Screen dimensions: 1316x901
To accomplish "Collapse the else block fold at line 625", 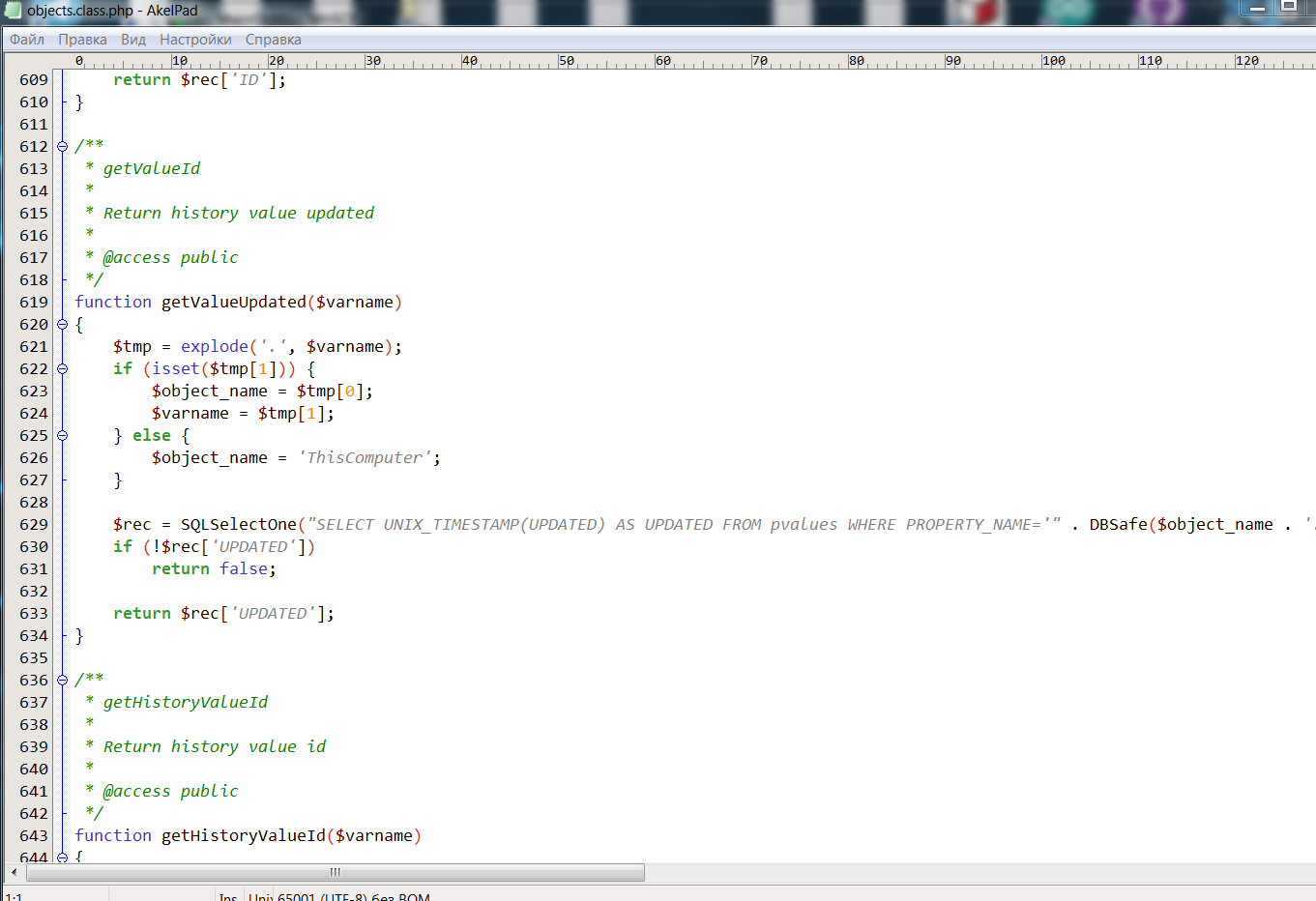I will click(62, 436).
